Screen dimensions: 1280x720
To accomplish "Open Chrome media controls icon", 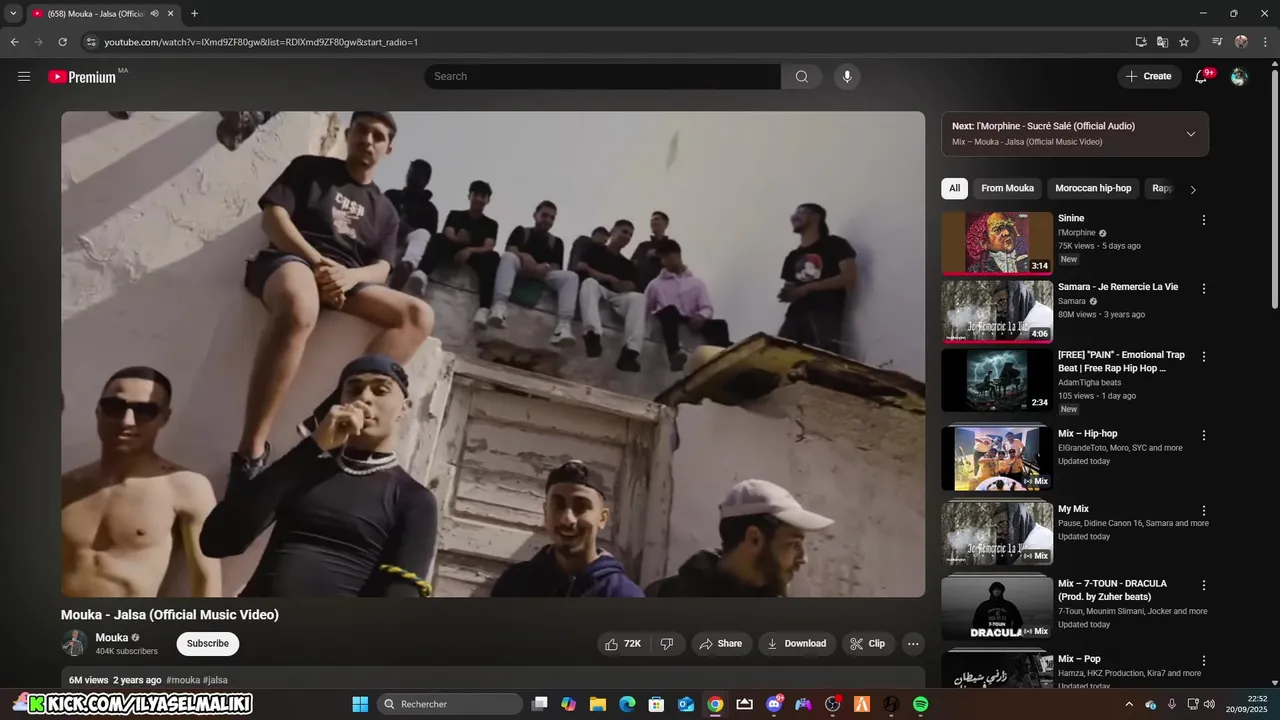I will click(x=1217, y=42).
